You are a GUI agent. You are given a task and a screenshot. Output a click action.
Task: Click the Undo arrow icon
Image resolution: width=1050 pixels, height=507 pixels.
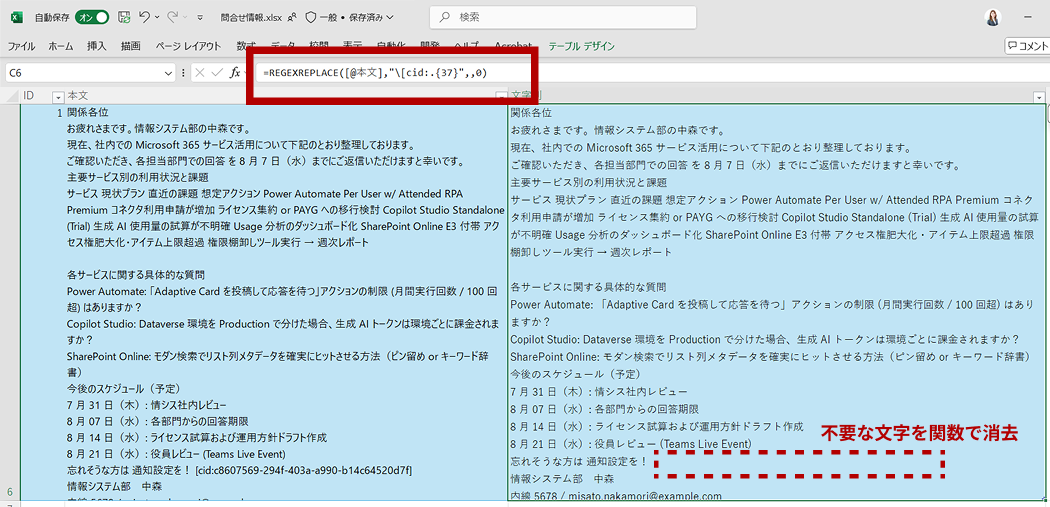(146, 17)
